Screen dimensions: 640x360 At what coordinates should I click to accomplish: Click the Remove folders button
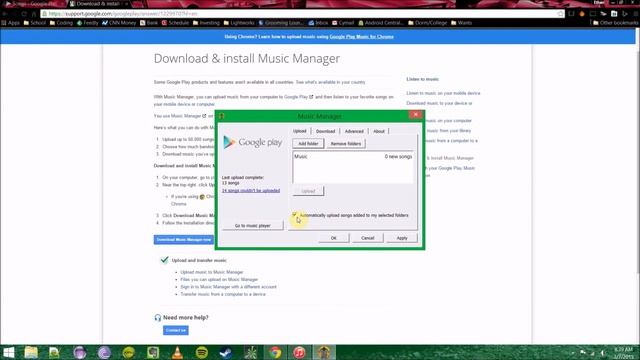tap(346, 144)
